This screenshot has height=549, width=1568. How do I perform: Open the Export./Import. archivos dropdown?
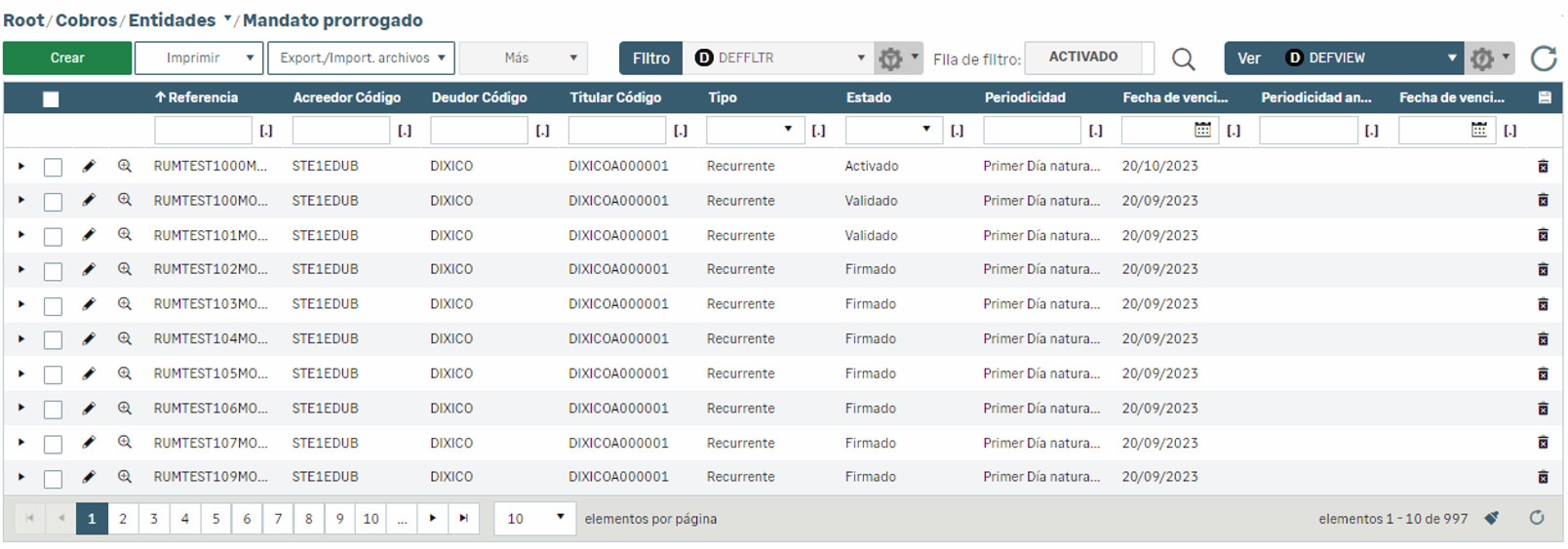(x=361, y=59)
